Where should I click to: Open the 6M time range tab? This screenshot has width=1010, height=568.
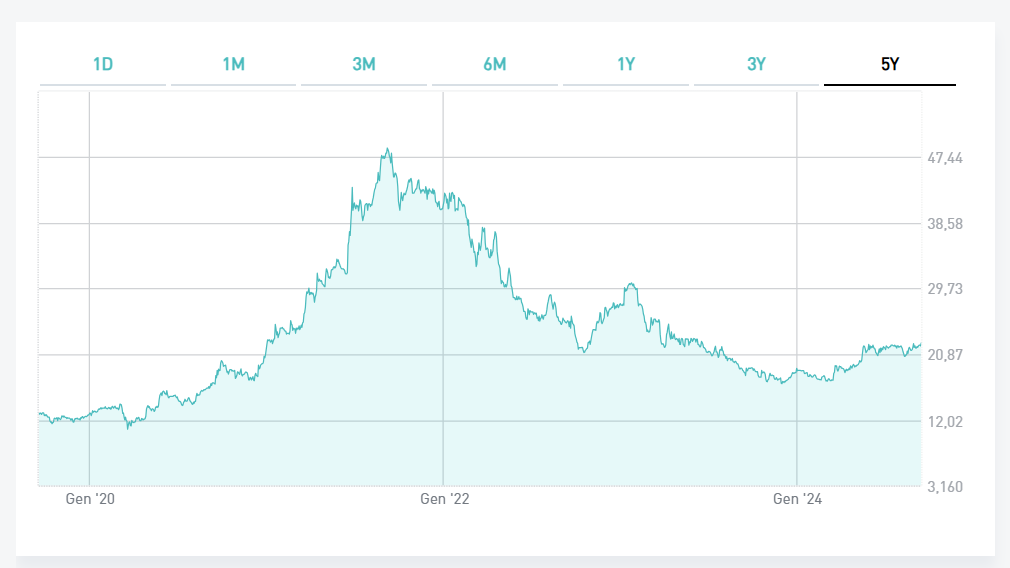[x=494, y=65]
